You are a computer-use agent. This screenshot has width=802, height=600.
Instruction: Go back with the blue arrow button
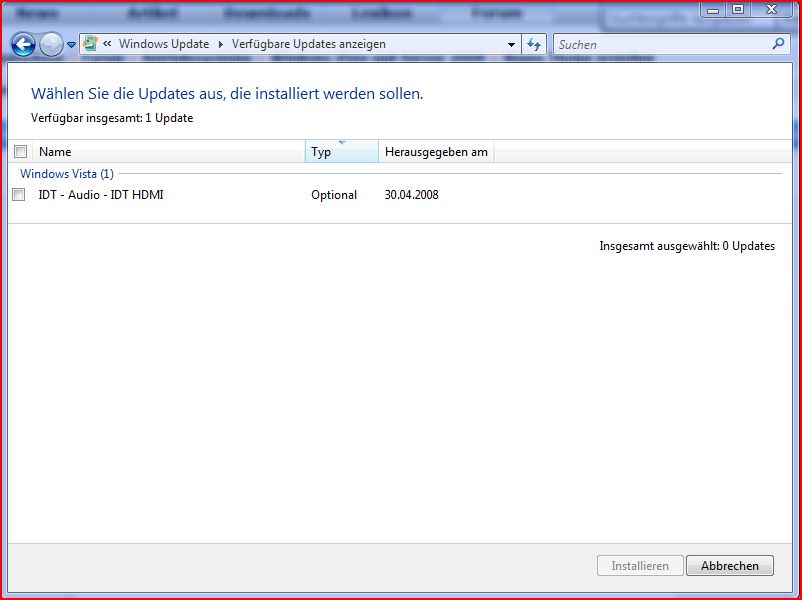pyautogui.click(x=24, y=45)
